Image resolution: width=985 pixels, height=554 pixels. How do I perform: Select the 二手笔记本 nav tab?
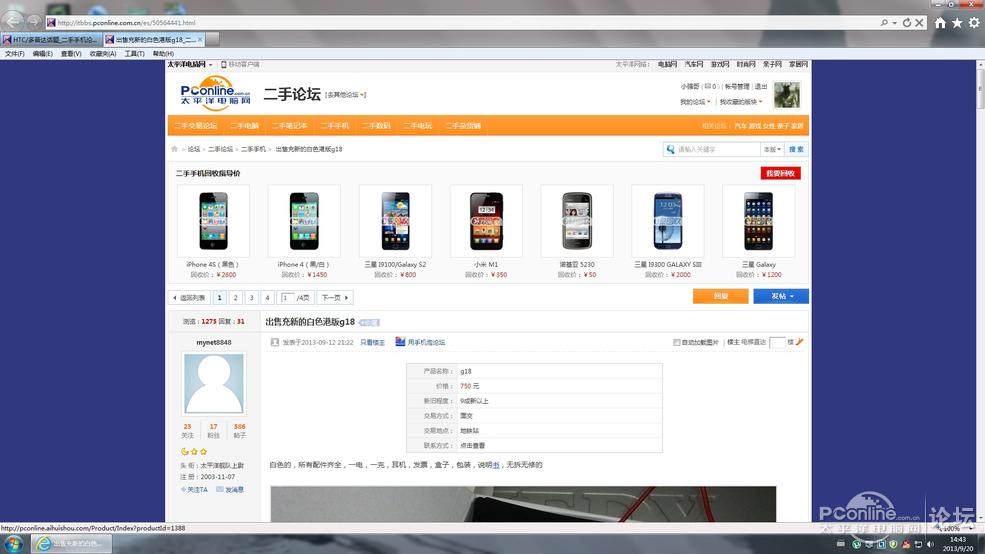point(290,126)
